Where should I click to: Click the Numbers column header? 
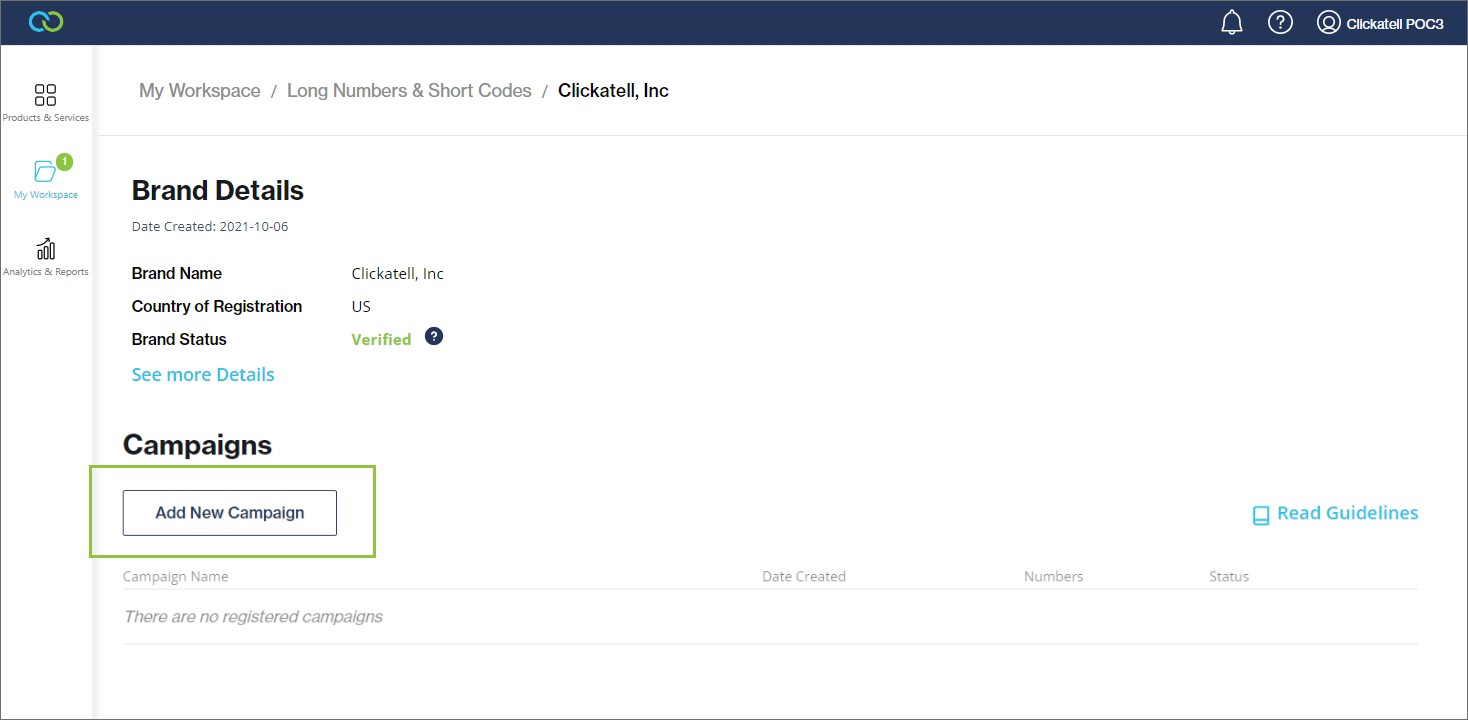coord(1053,576)
